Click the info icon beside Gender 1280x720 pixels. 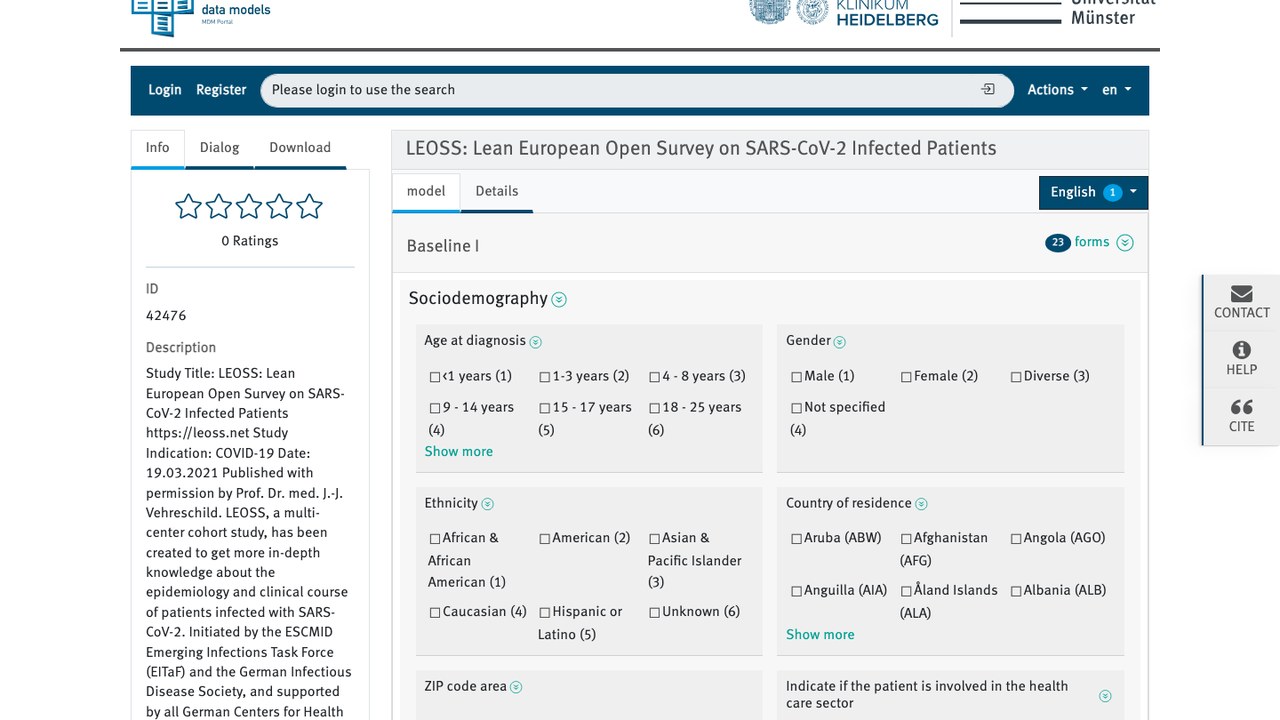click(840, 342)
